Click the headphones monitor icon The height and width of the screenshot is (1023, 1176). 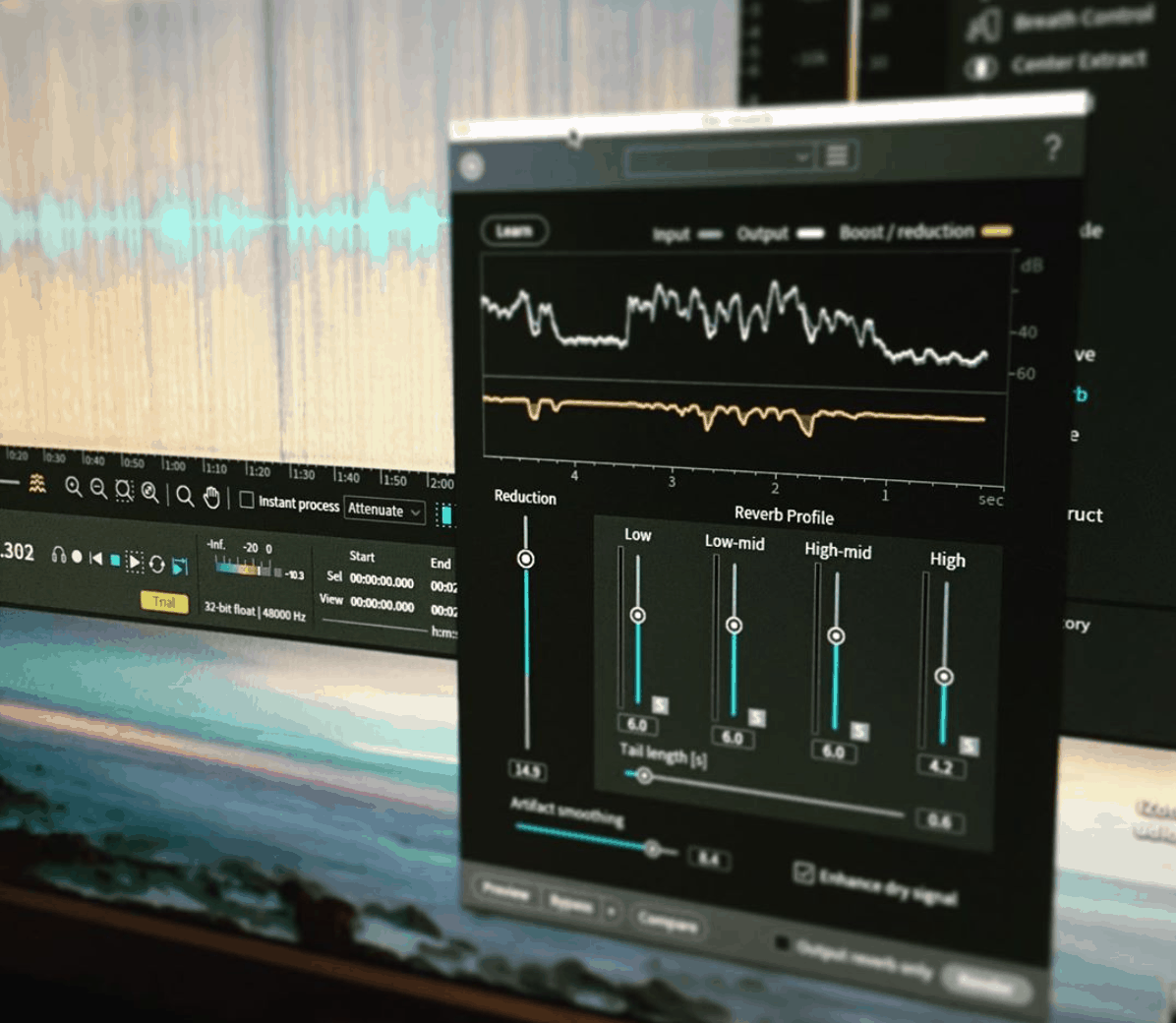click(x=59, y=556)
